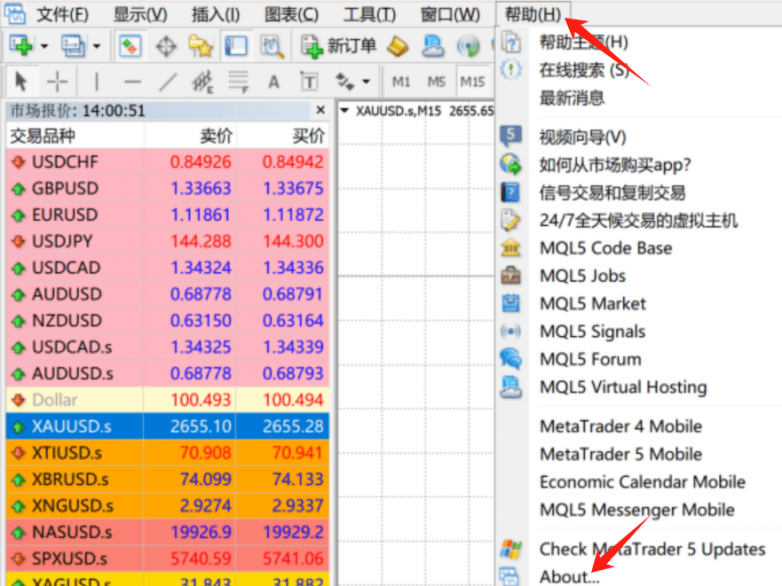Select the EURUSD symbol row
This screenshot has width=782, height=586.
[168, 215]
